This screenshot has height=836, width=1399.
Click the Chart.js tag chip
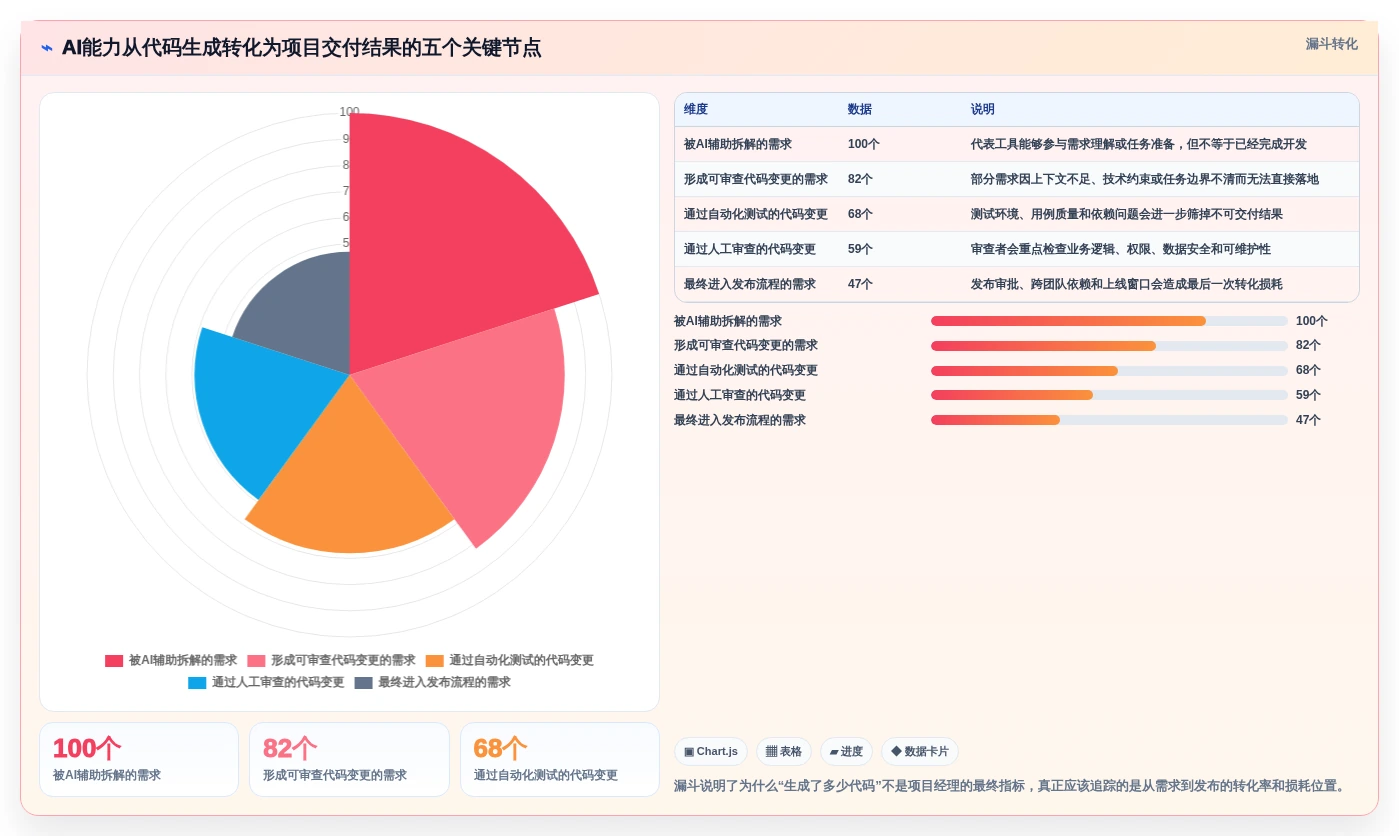tap(711, 752)
